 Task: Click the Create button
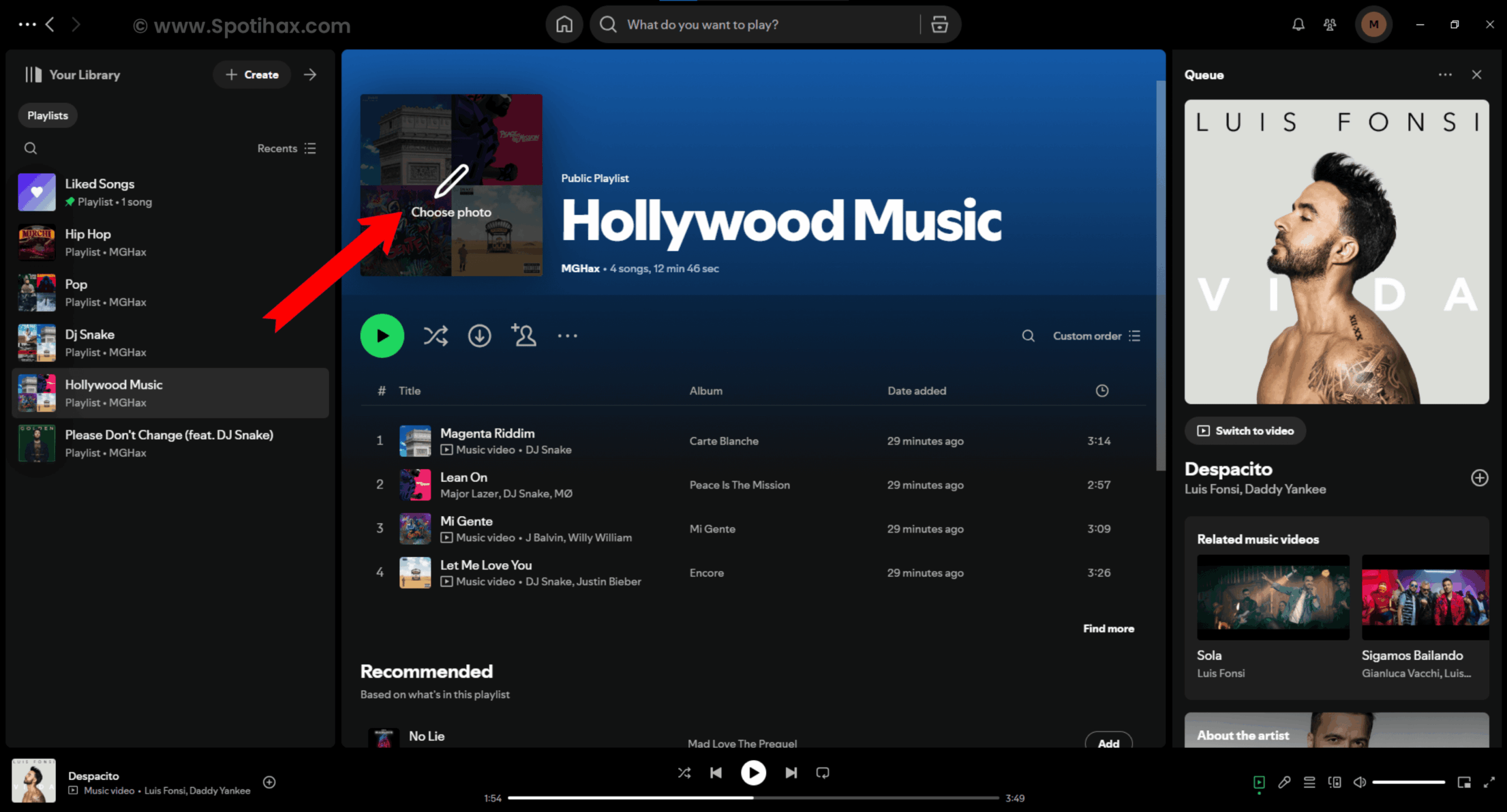point(252,75)
